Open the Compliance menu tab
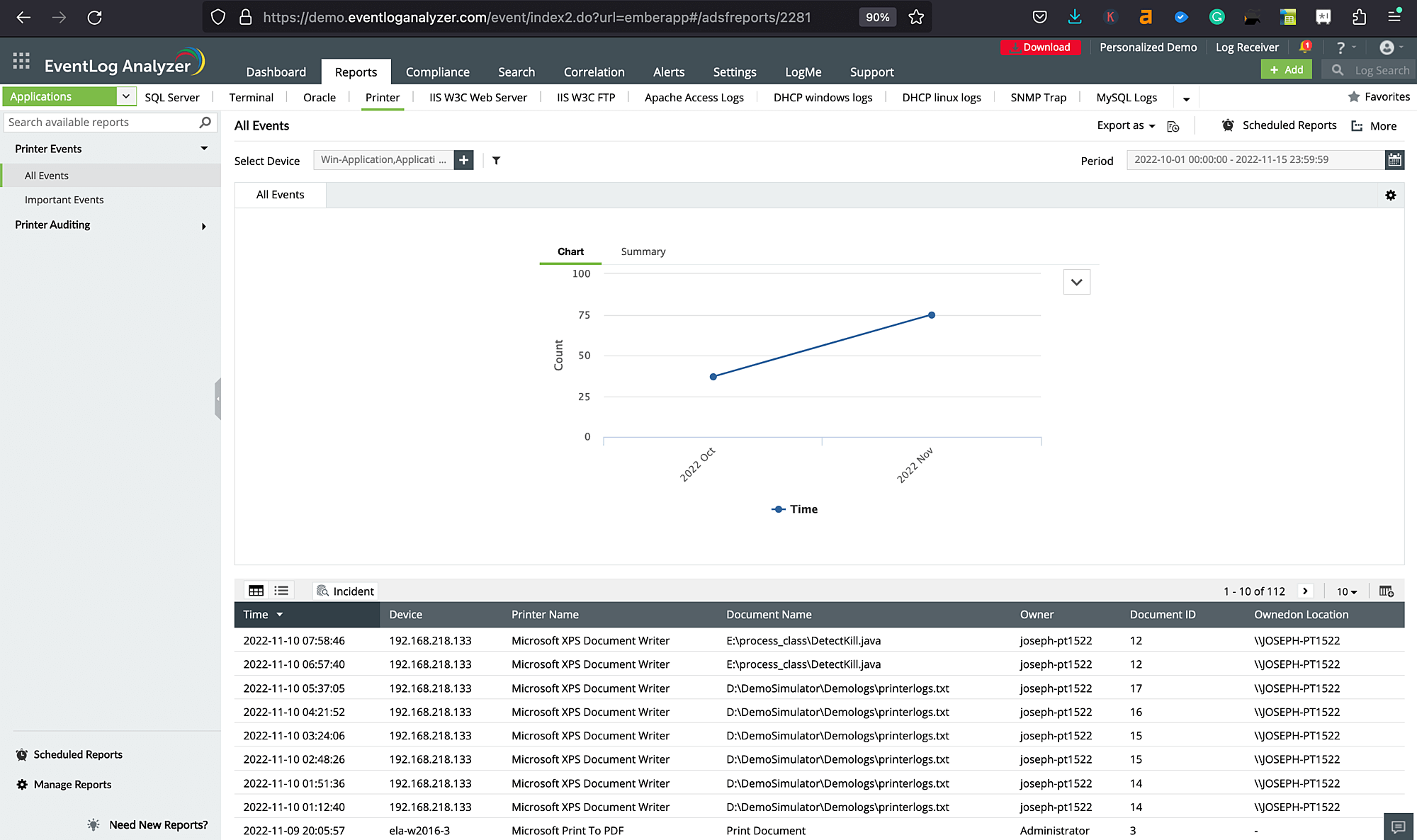This screenshot has height=840, width=1417. click(437, 72)
